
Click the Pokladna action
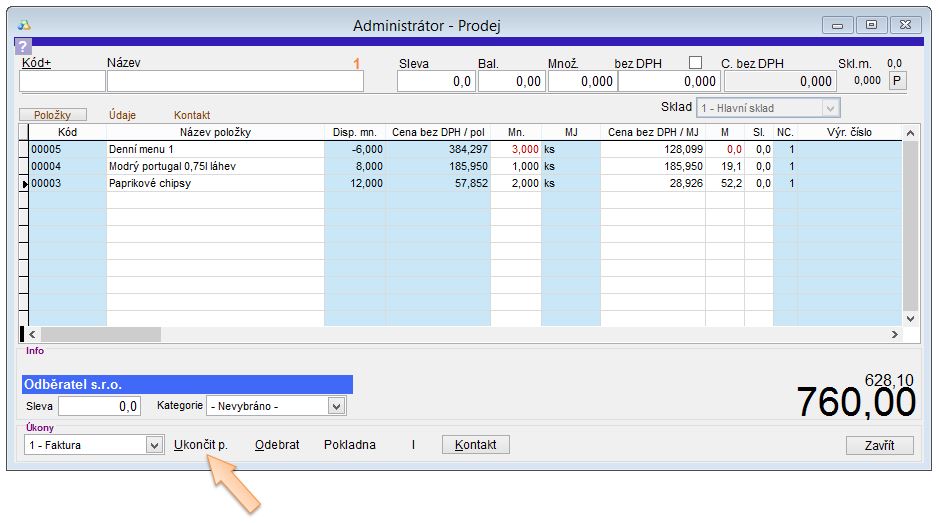(x=350, y=445)
